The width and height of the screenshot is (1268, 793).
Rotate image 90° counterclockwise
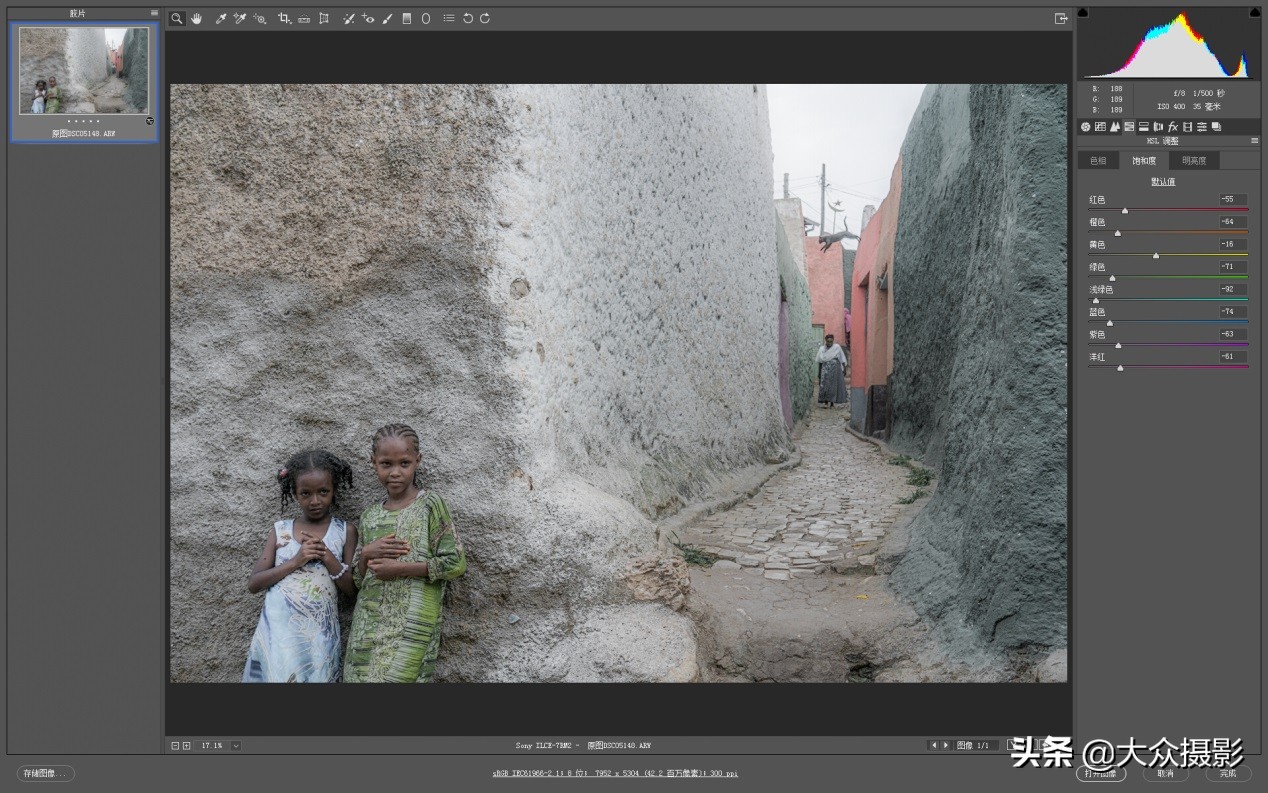467,18
